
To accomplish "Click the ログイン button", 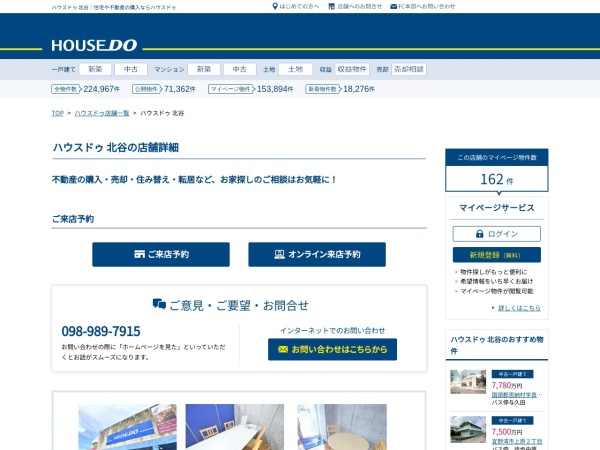I will coord(497,234).
